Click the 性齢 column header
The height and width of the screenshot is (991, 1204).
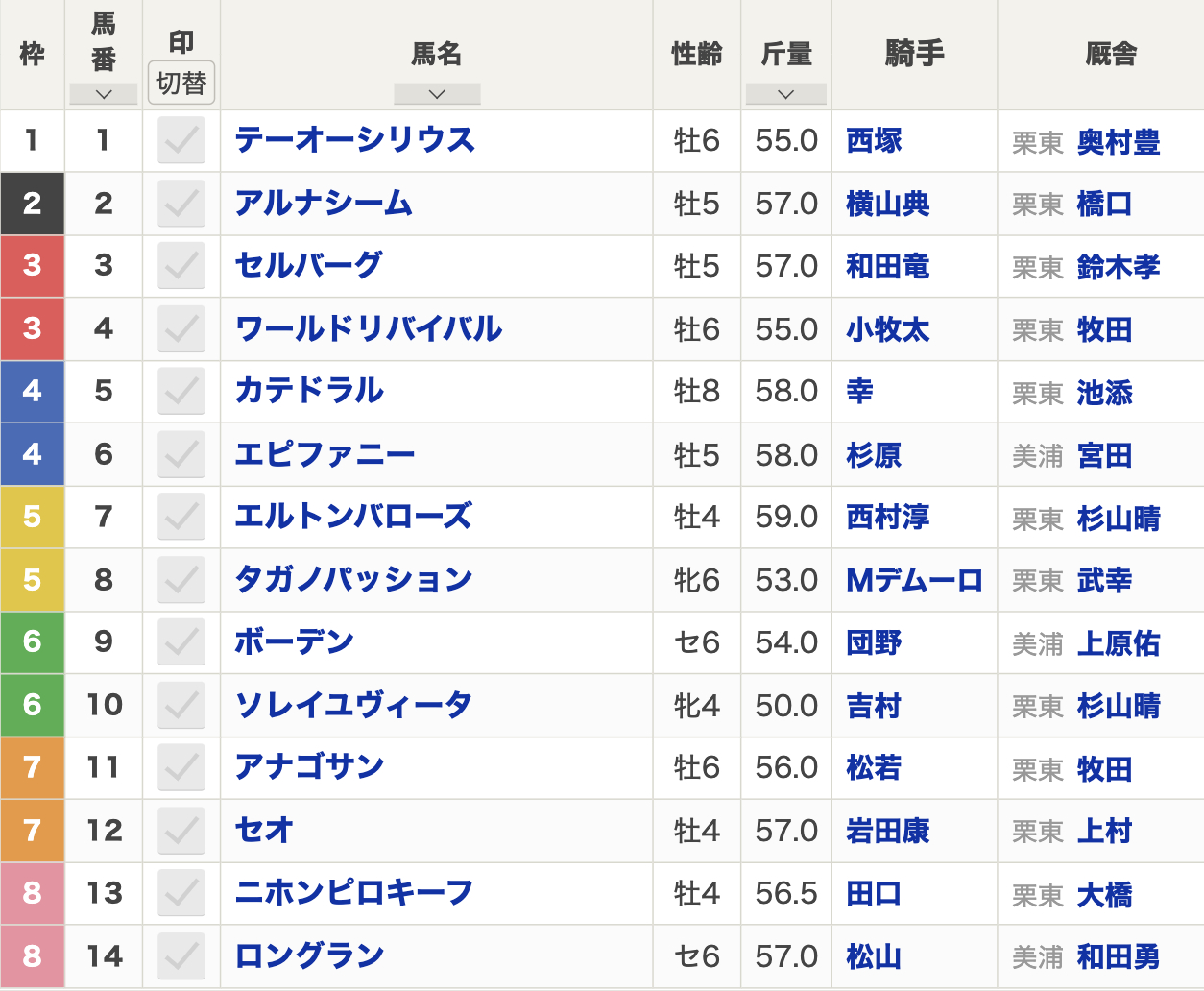697,54
